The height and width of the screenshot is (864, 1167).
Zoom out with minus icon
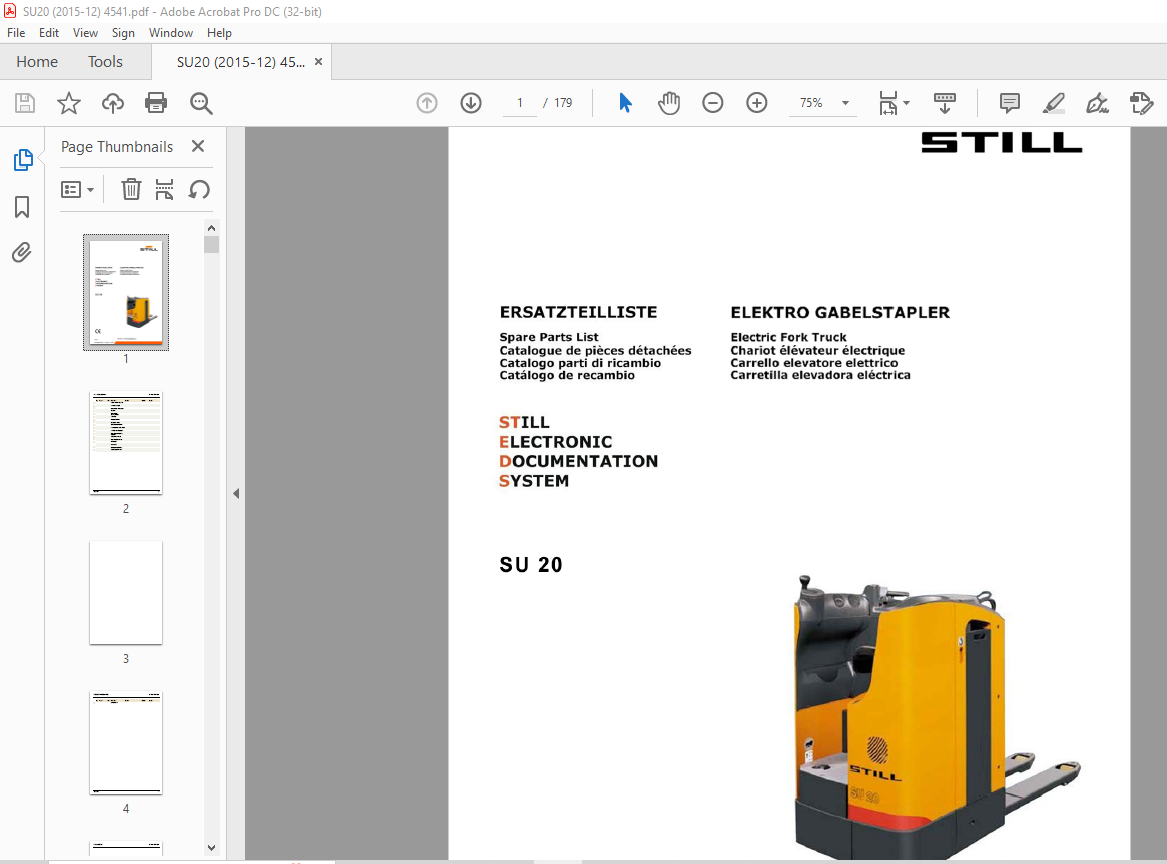tap(712, 103)
